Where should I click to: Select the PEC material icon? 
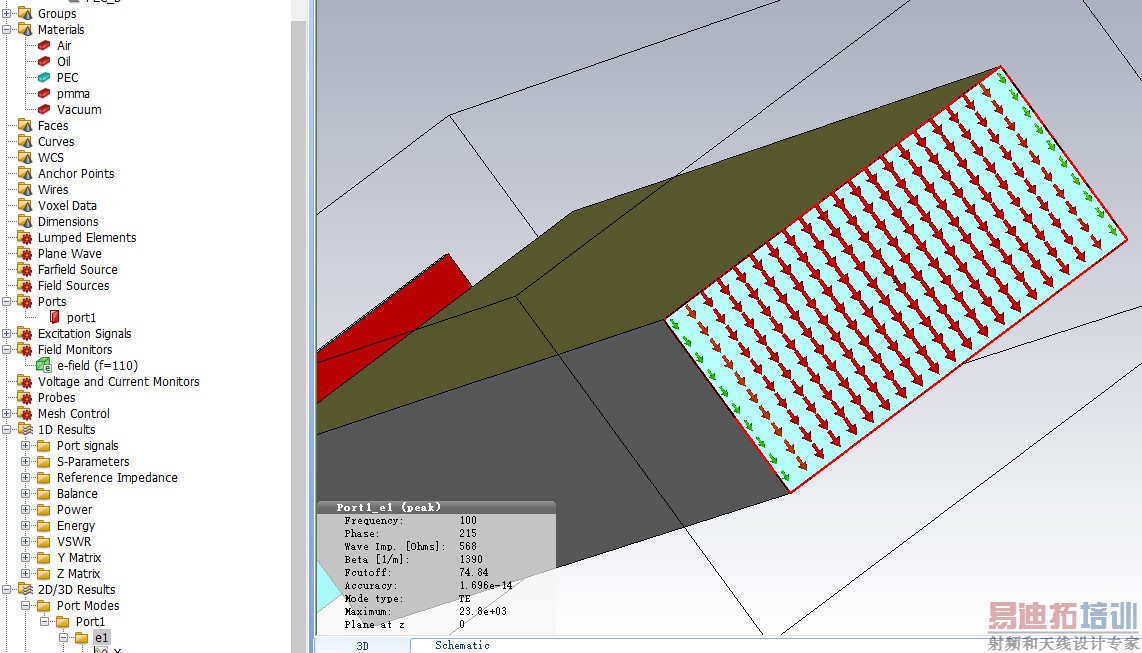pyautogui.click(x=44, y=77)
